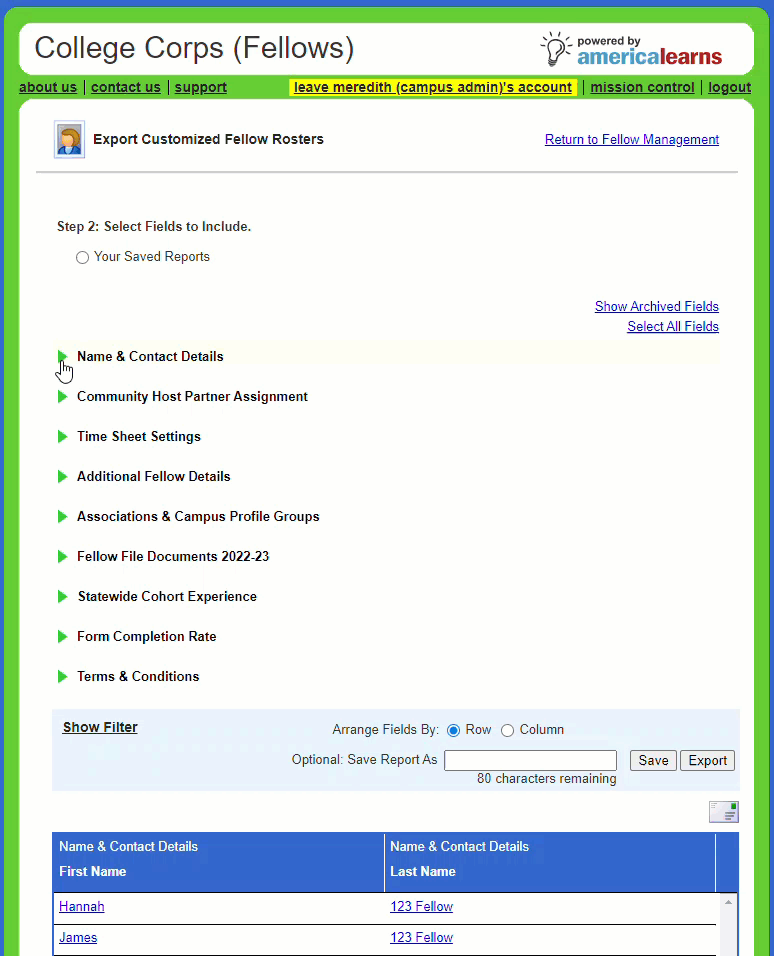The image size is (774, 956).
Task: Expand Name & Contact Details section
Action: coord(63,357)
